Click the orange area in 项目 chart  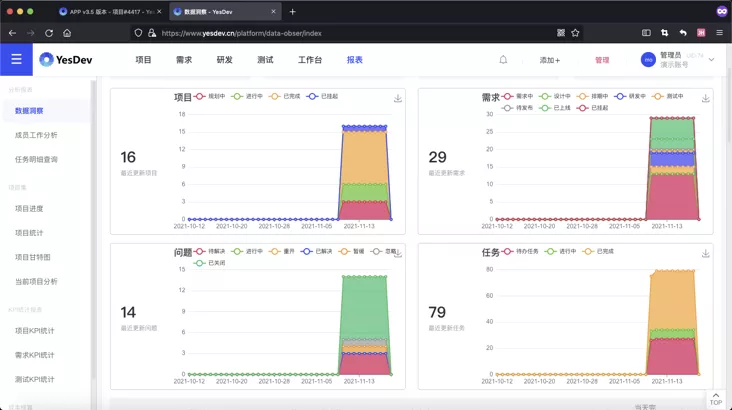(364, 159)
